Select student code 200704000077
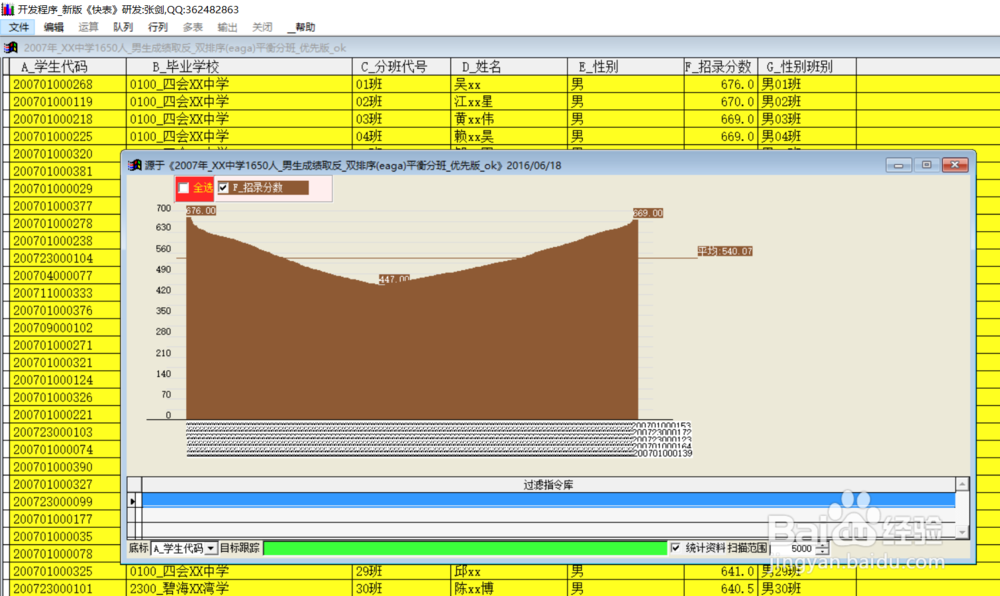This screenshot has width=1000, height=596. click(65, 275)
